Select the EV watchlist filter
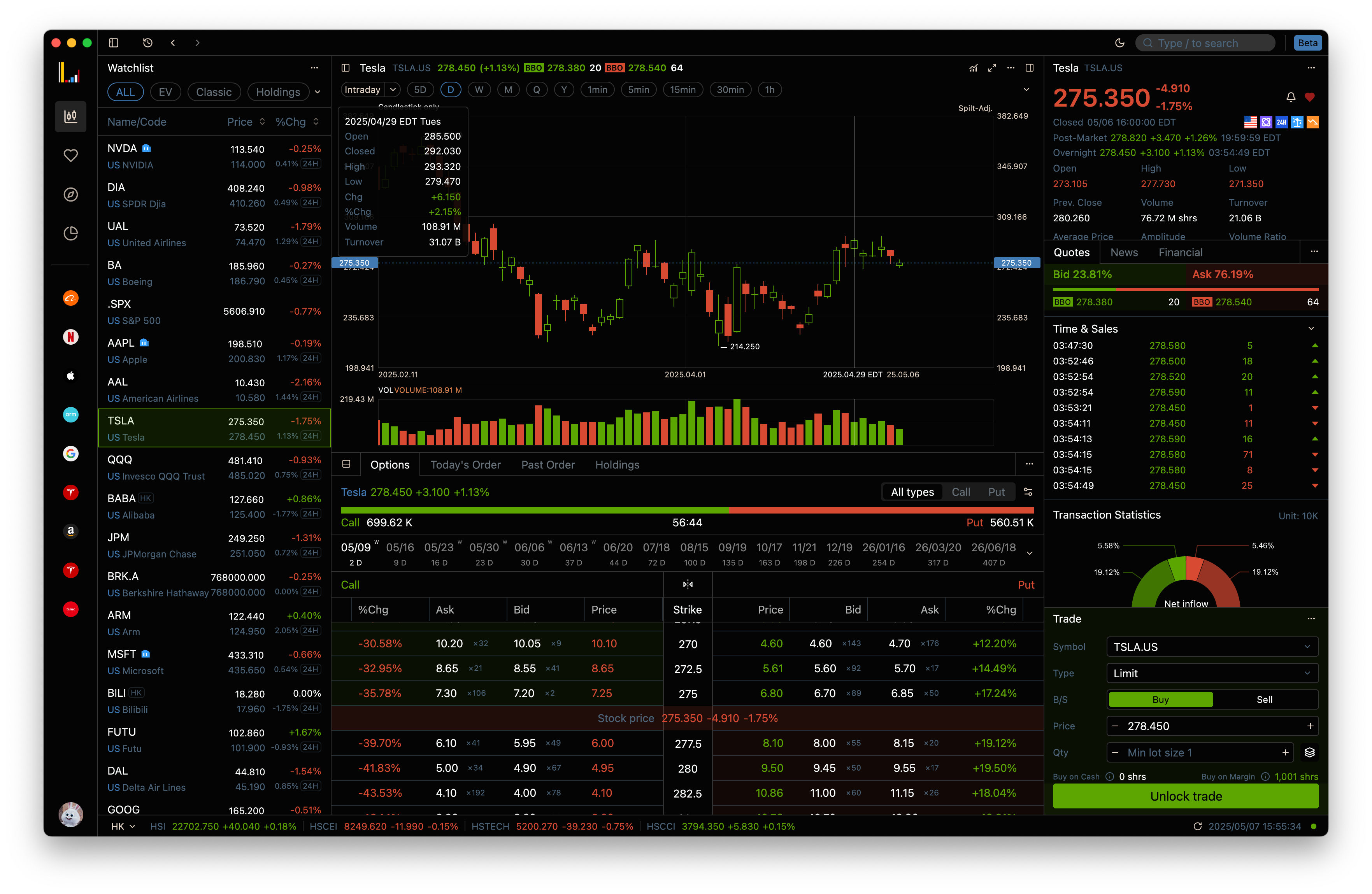 [165, 92]
